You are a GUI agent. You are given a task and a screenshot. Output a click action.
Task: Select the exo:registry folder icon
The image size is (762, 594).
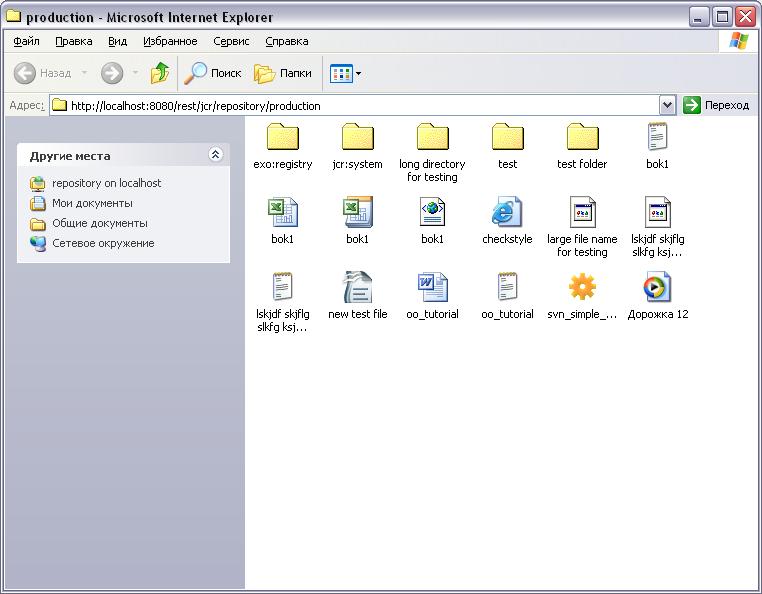pyautogui.click(x=283, y=137)
